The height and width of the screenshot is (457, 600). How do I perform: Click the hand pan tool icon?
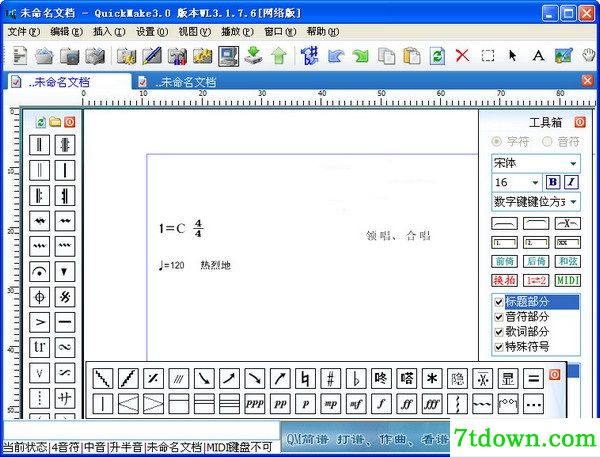[x=589, y=56]
